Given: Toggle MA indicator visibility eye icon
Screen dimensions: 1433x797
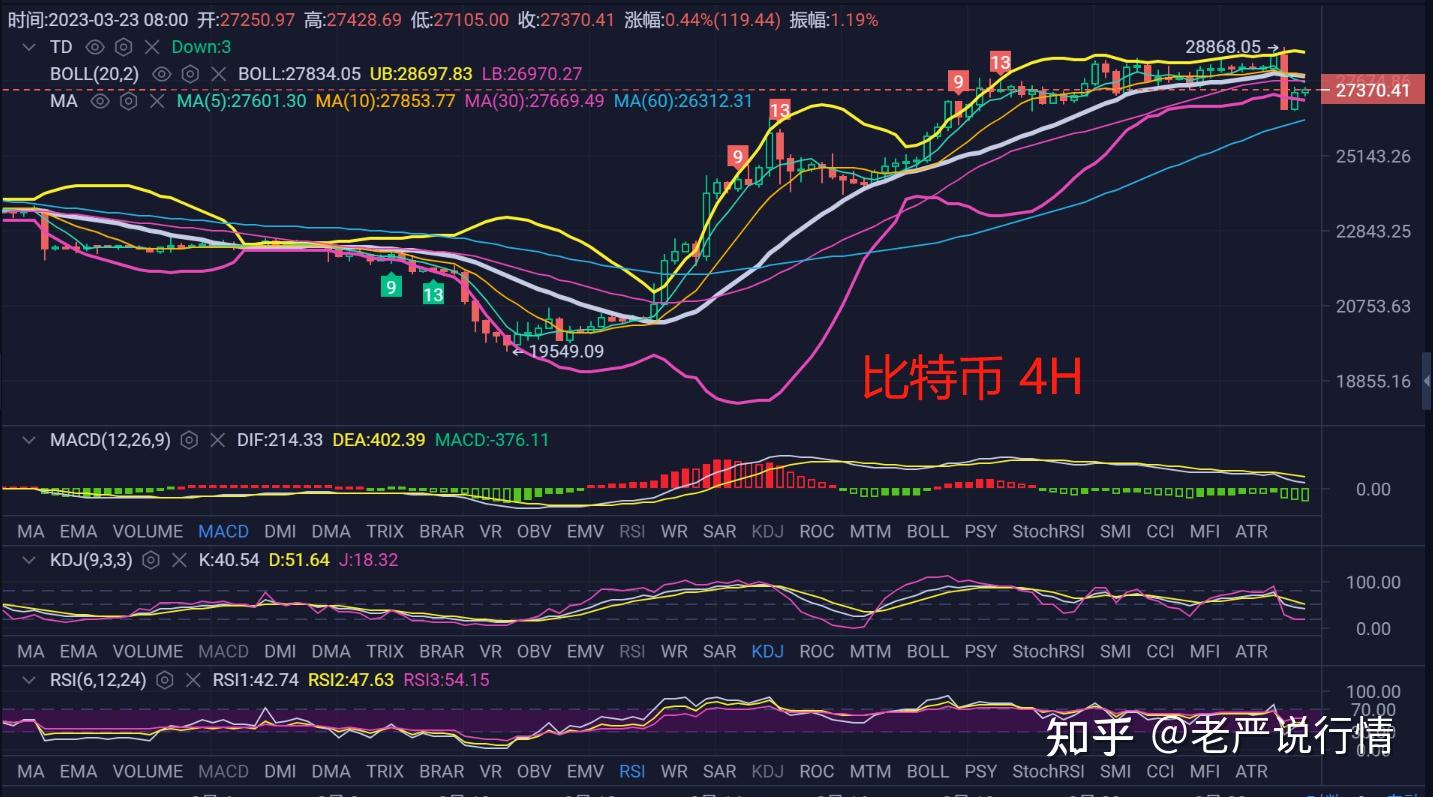Looking at the screenshot, I should click(x=99, y=101).
